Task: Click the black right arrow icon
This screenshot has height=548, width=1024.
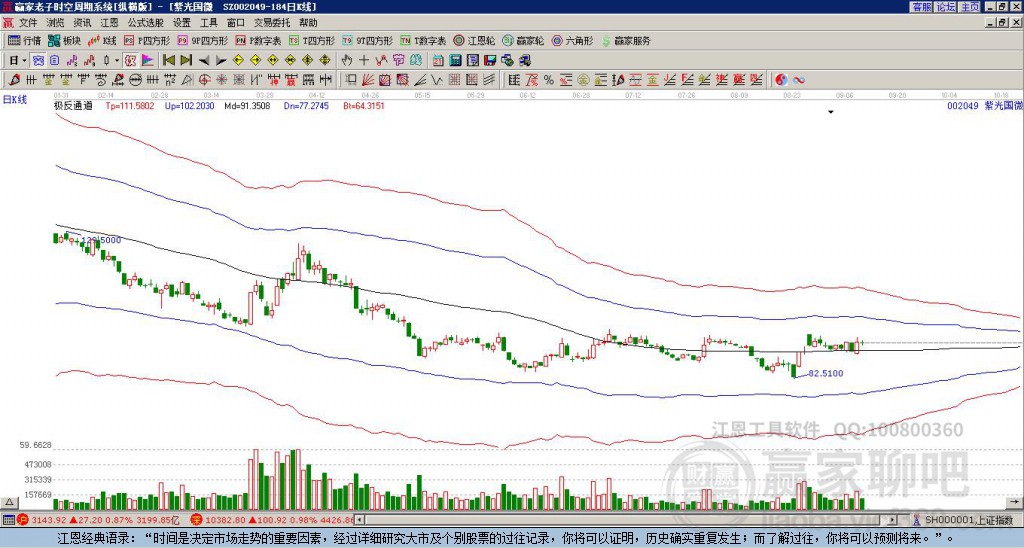Action: (221, 60)
